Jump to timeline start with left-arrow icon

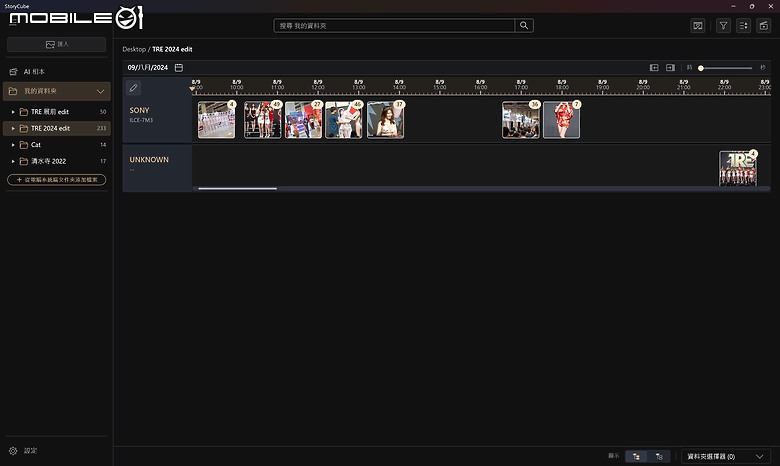click(x=654, y=68)
